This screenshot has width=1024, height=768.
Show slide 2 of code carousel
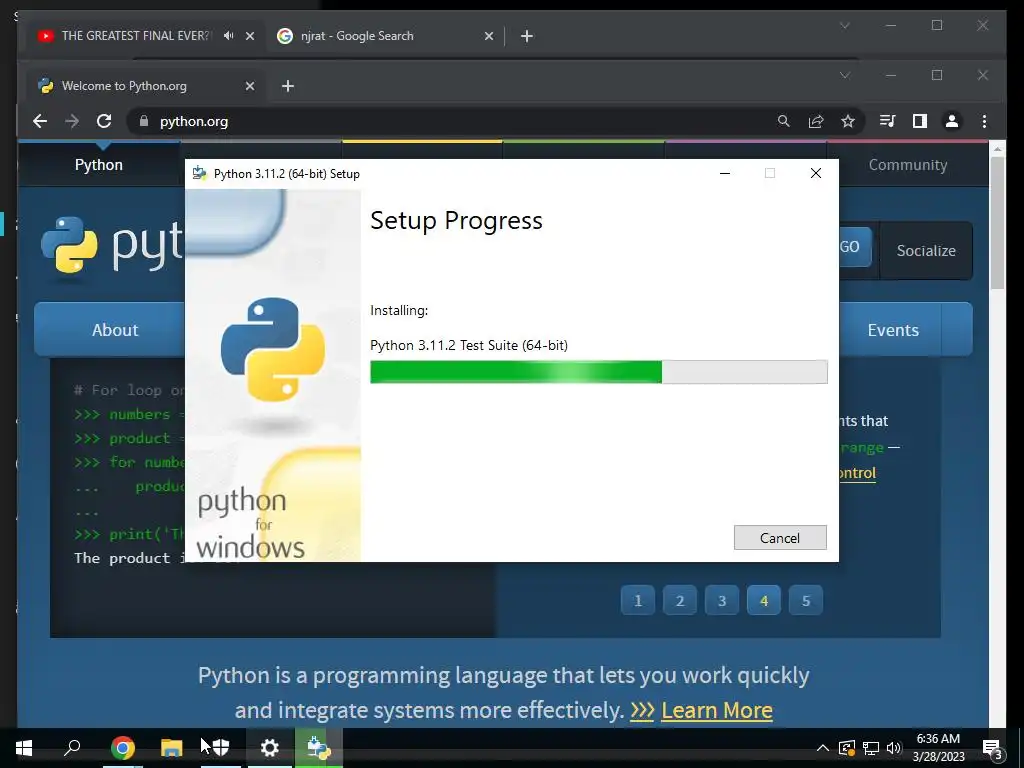(680, 600)
